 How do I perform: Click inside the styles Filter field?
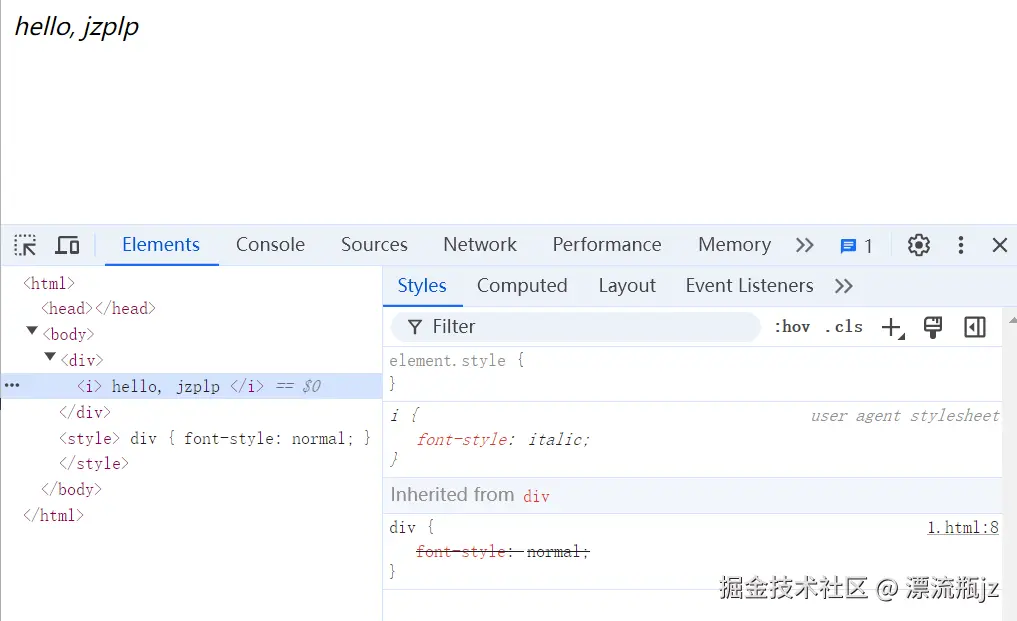[570, 326]
